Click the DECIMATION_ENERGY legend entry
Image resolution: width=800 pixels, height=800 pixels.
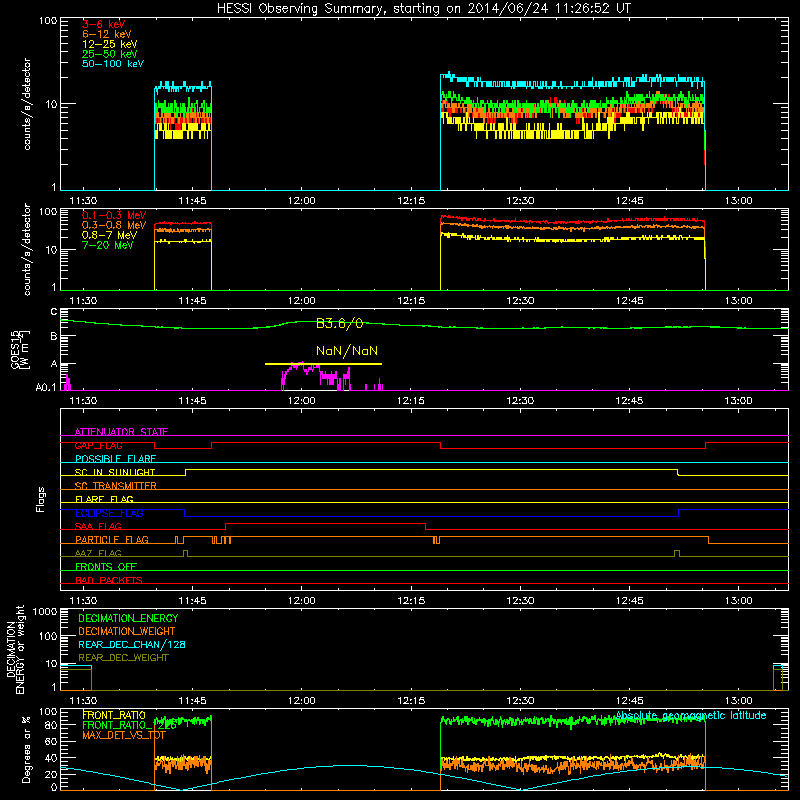tap(128, 618)
